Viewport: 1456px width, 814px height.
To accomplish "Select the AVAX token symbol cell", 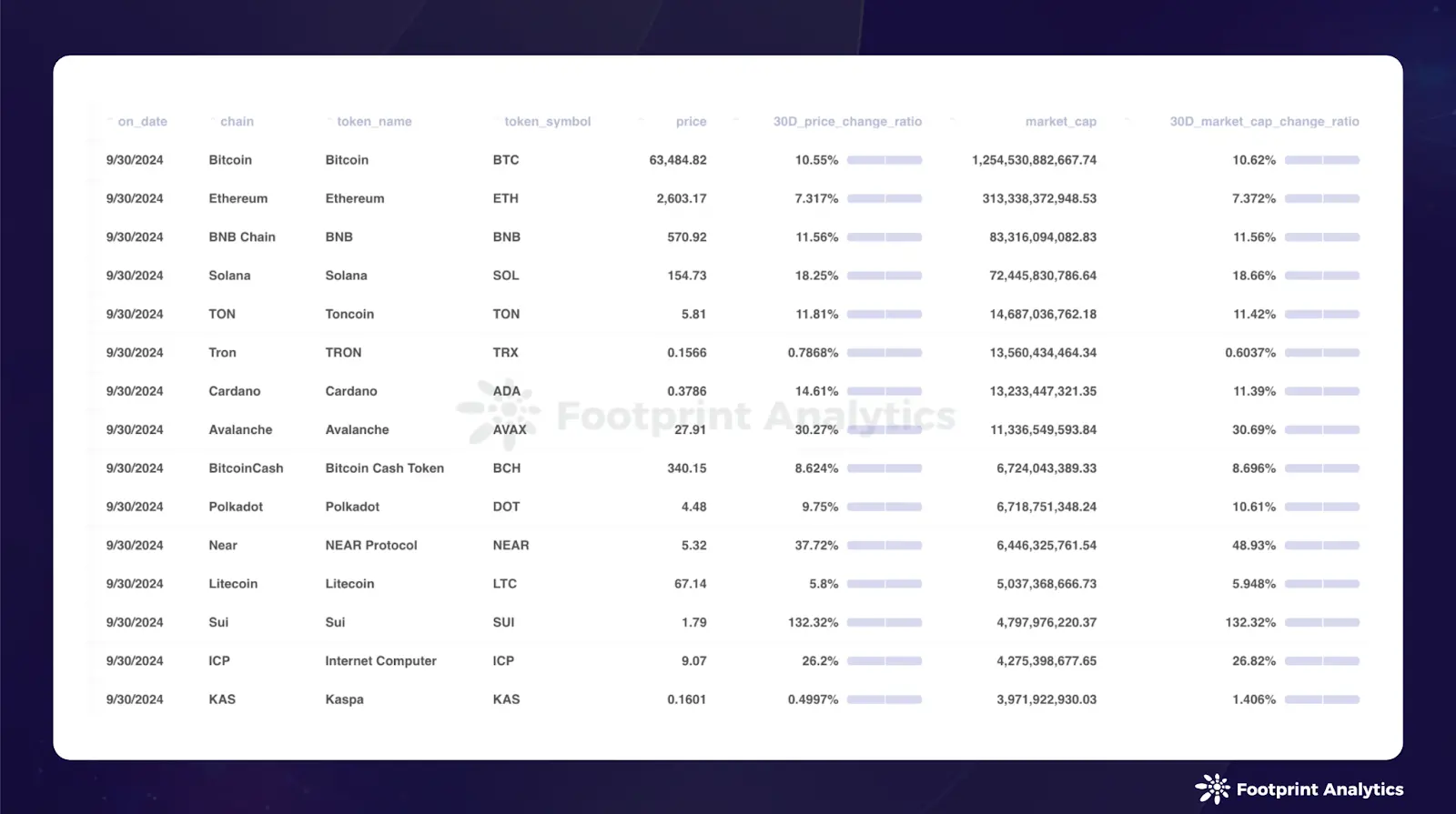I will (510, 430).
